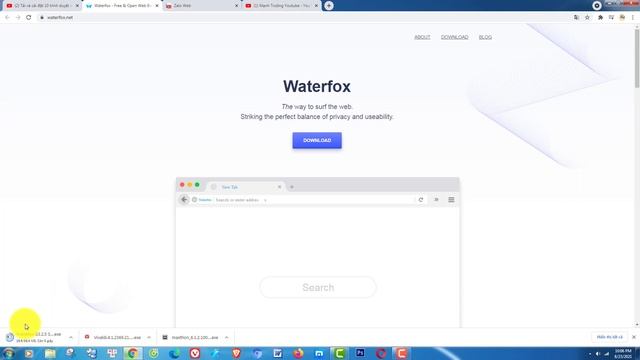Open Photoshop from the taskbar
The image size is (640, 360).
tap(360, 353)
